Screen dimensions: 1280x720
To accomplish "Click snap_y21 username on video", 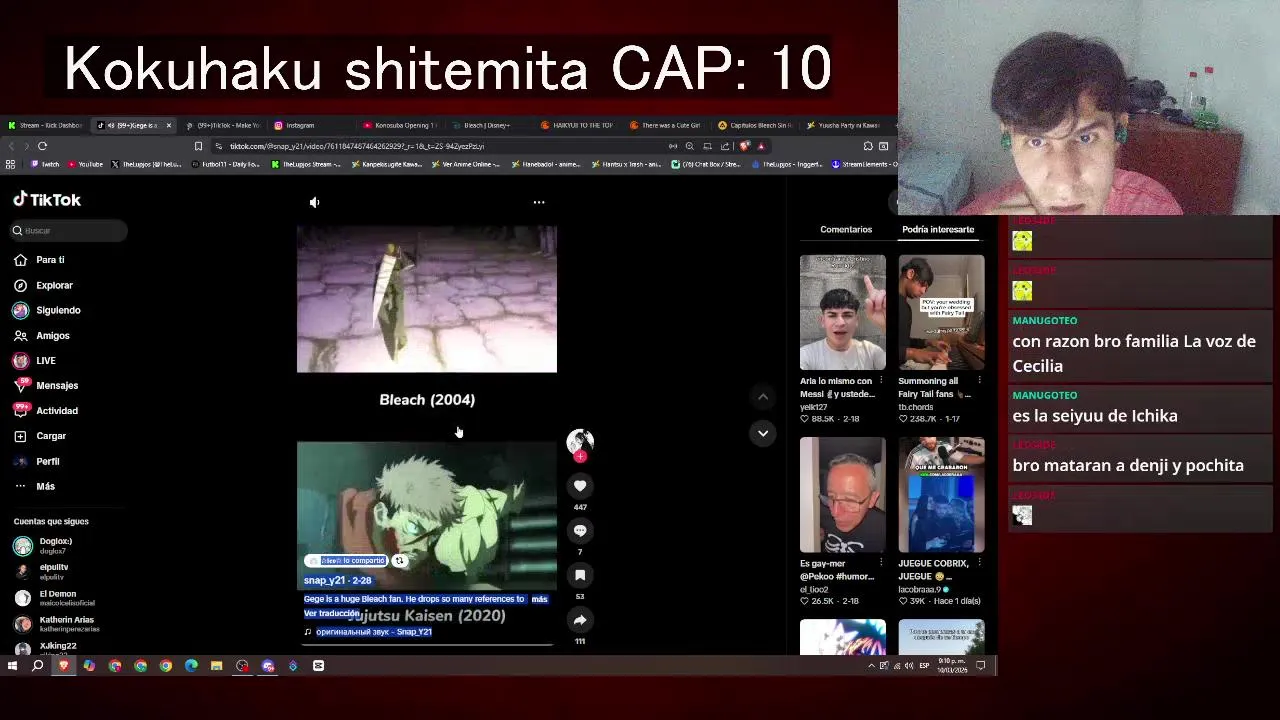I will point(324,580).
